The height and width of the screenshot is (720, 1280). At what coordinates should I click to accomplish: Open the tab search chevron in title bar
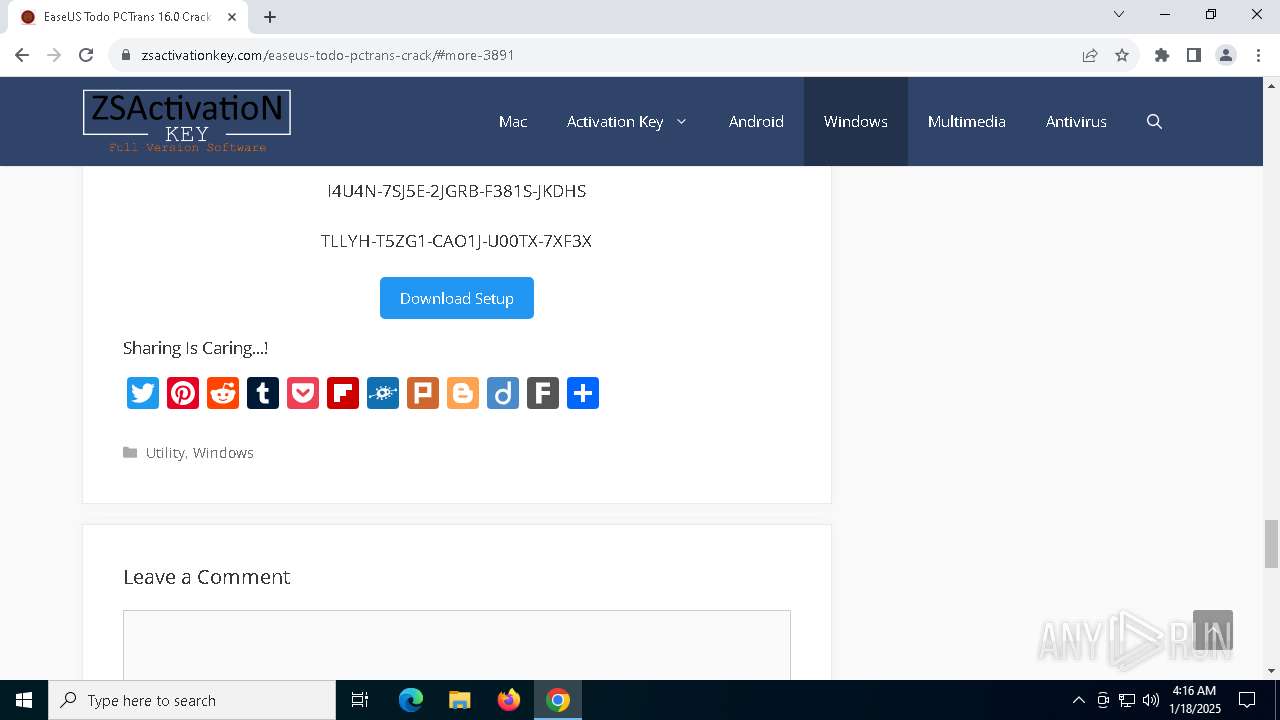(x=1119, y=14)
